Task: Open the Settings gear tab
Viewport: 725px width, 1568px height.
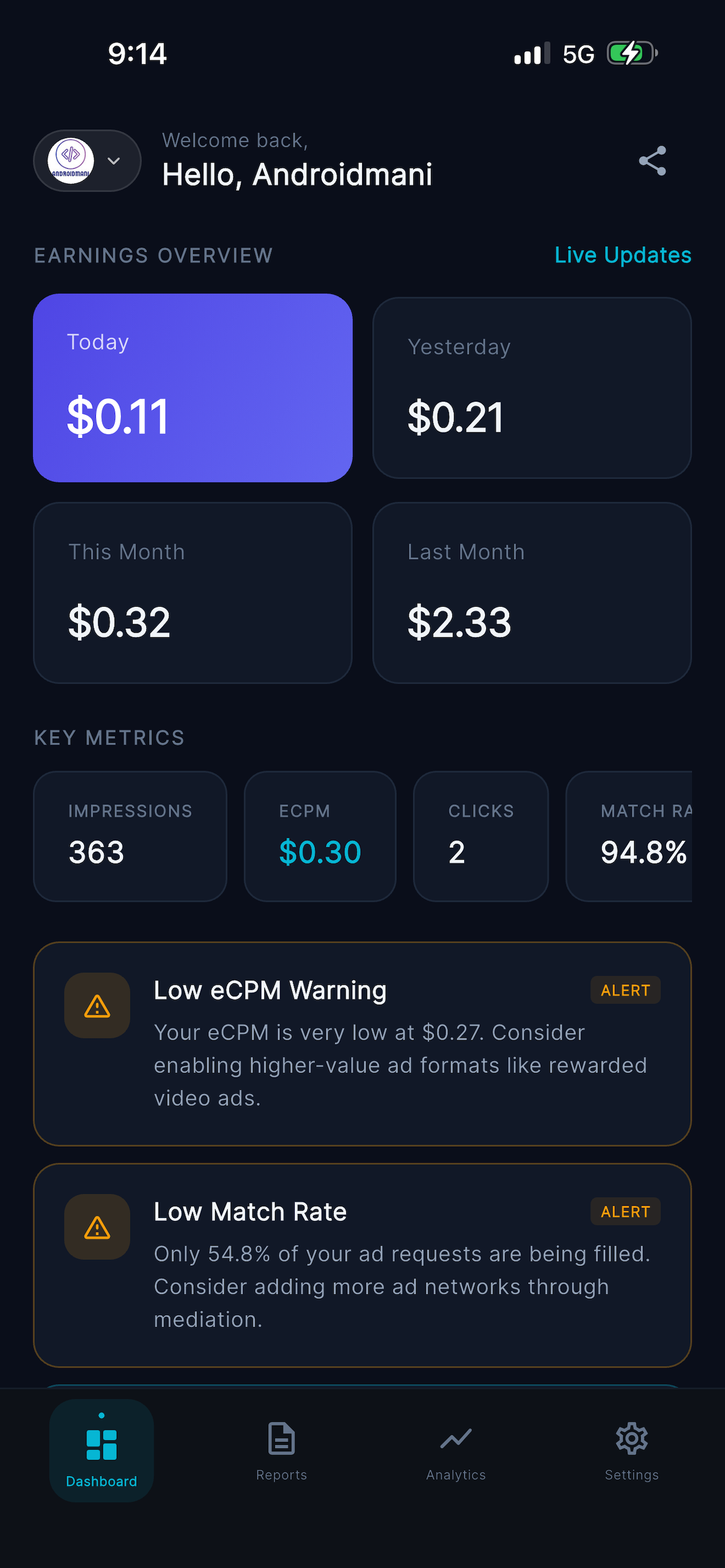Action: pyautogui.click(x=631, y=1452)
